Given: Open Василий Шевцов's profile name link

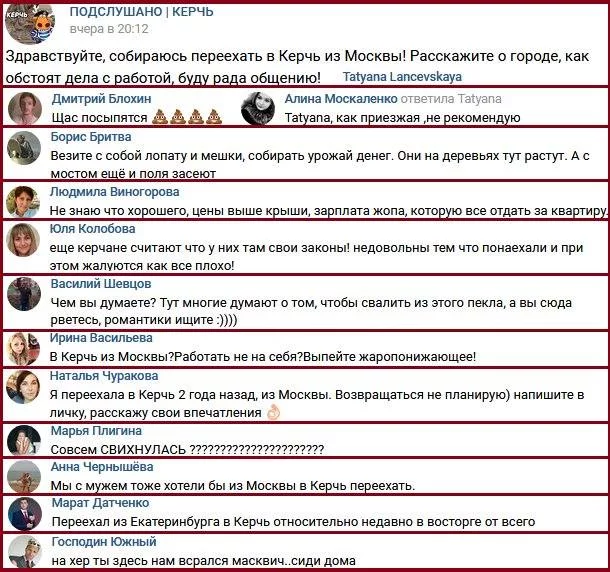Looking at the screenshot, I should (x=101, y=284).
